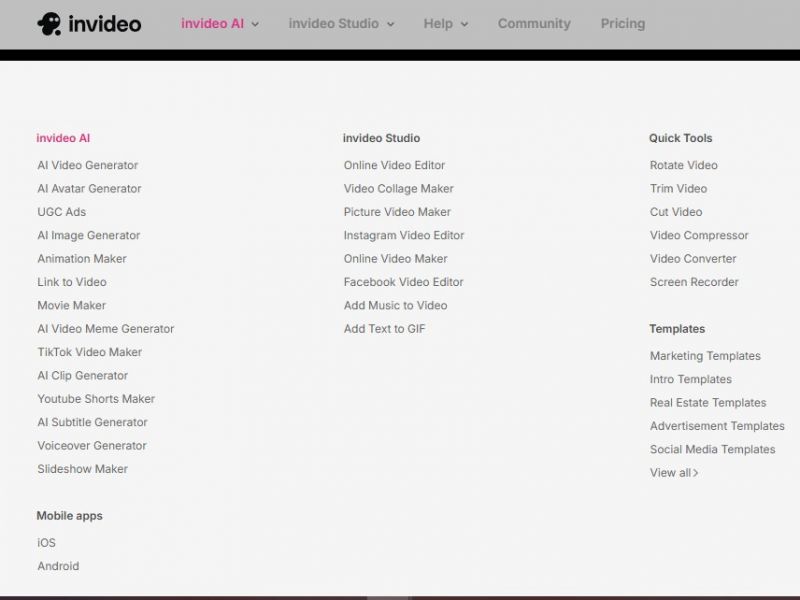Open TikTok Video Maker link
This screenshot has height=600, width=800.
tap(90, 353)
